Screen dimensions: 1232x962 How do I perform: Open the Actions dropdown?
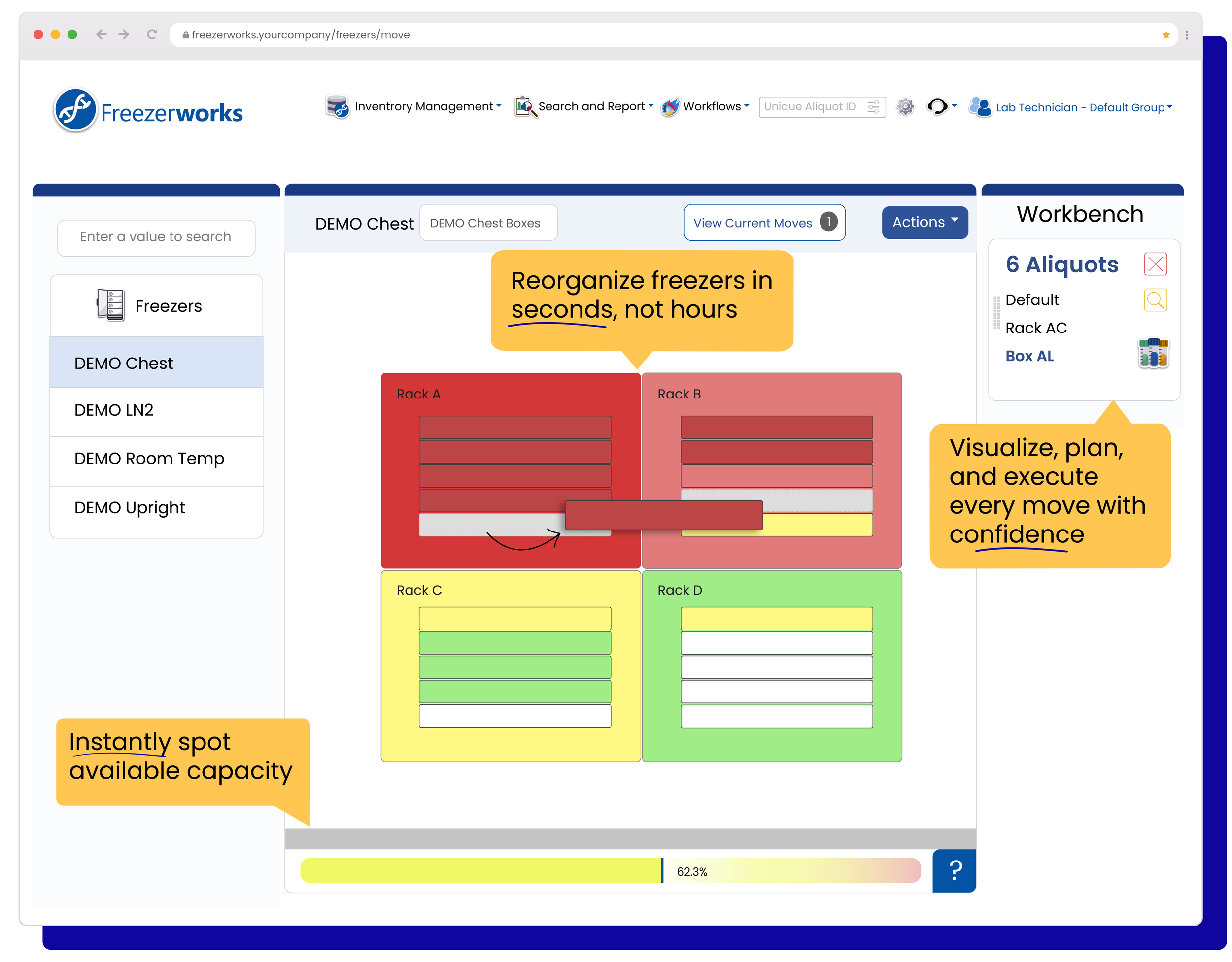pos(924,222)
